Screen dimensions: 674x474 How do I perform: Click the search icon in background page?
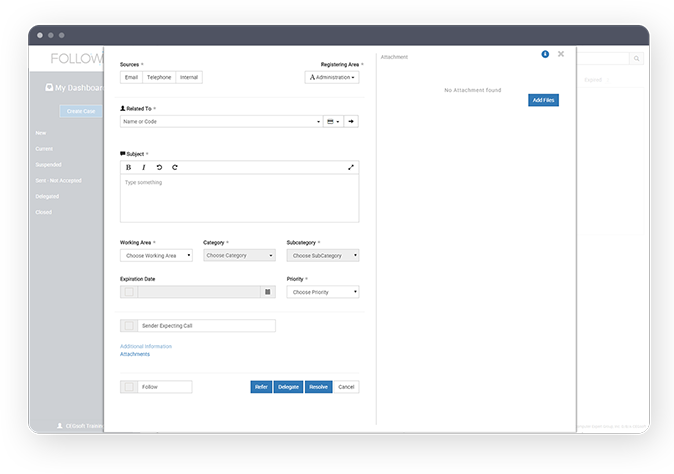[636, 58]
